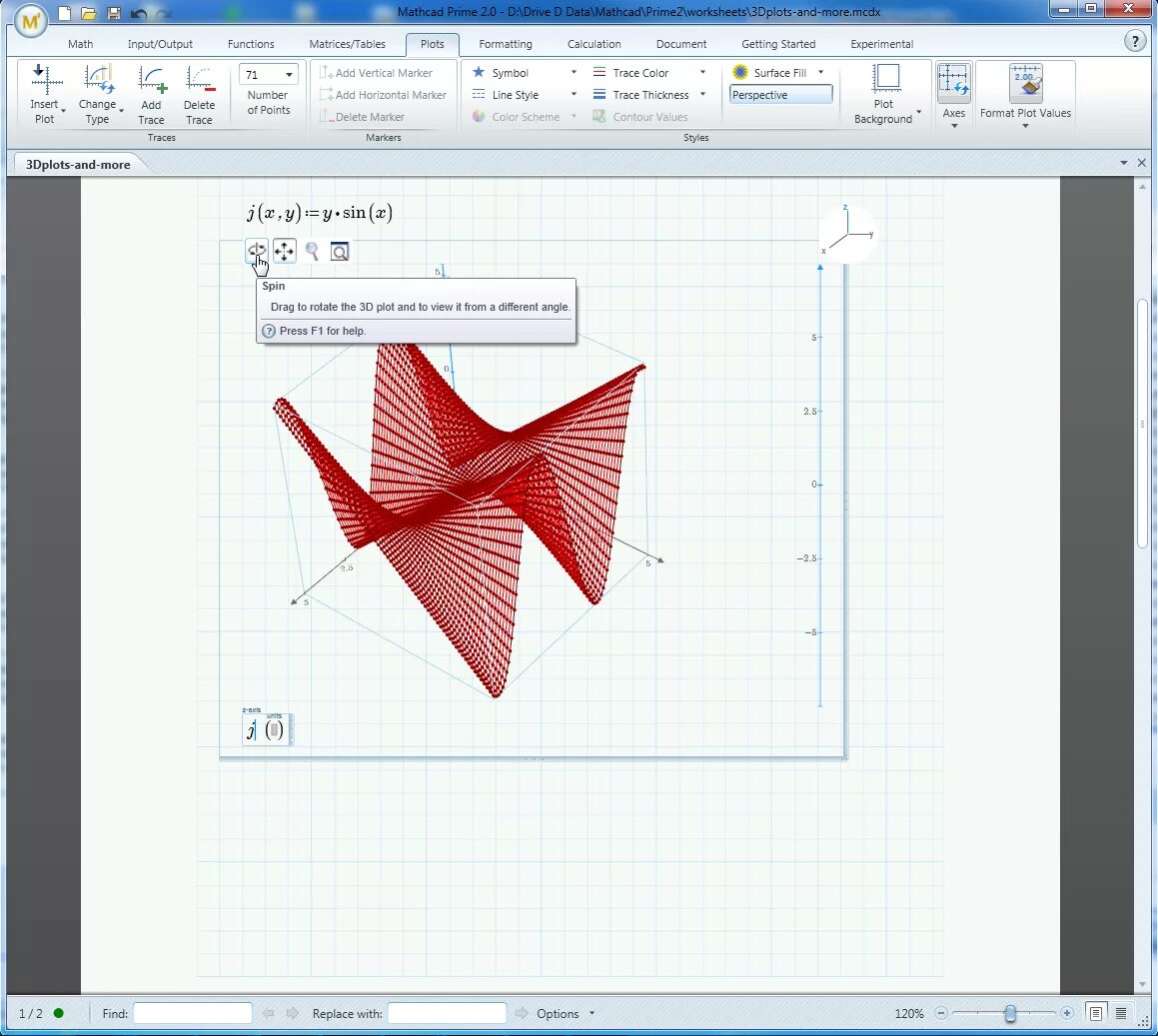The height and width of the screenshot is (1036, 1158).
Task: Open the Insert Plot tool
Action: pos(45,95)
